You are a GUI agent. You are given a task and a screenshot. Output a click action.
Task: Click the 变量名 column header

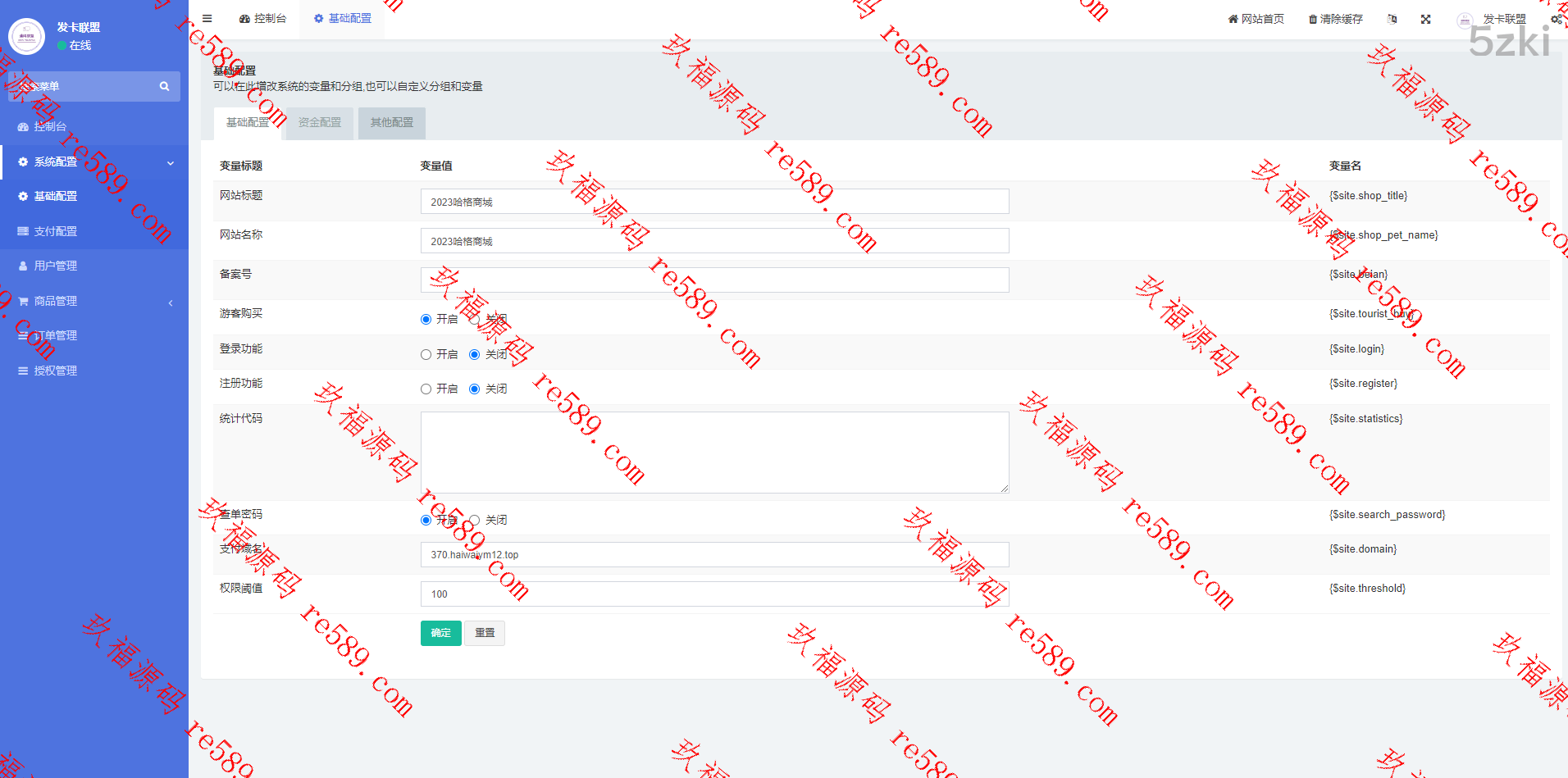point(1345,166)
